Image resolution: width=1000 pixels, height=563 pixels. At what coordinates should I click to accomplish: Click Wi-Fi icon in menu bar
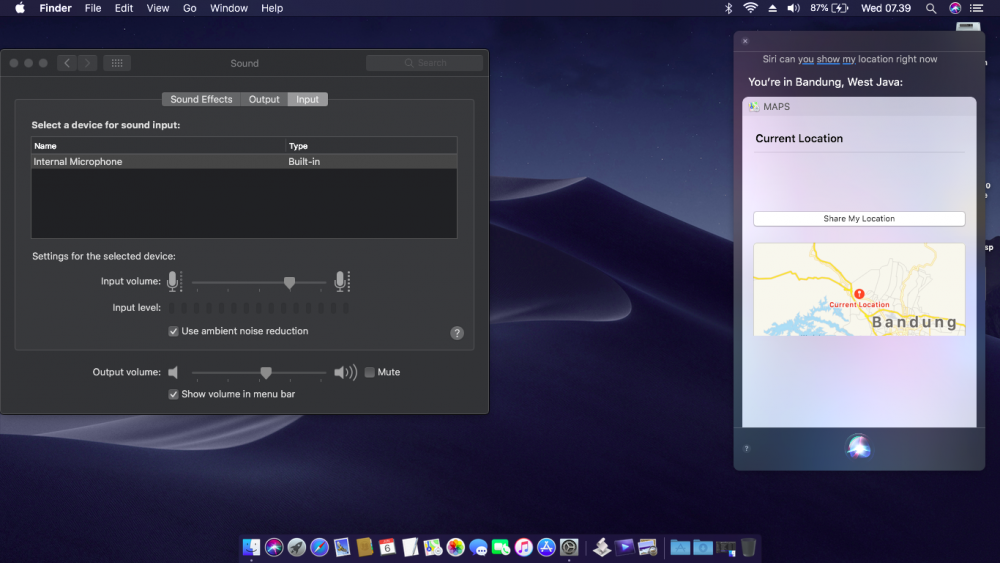click(x=751, y=8)
